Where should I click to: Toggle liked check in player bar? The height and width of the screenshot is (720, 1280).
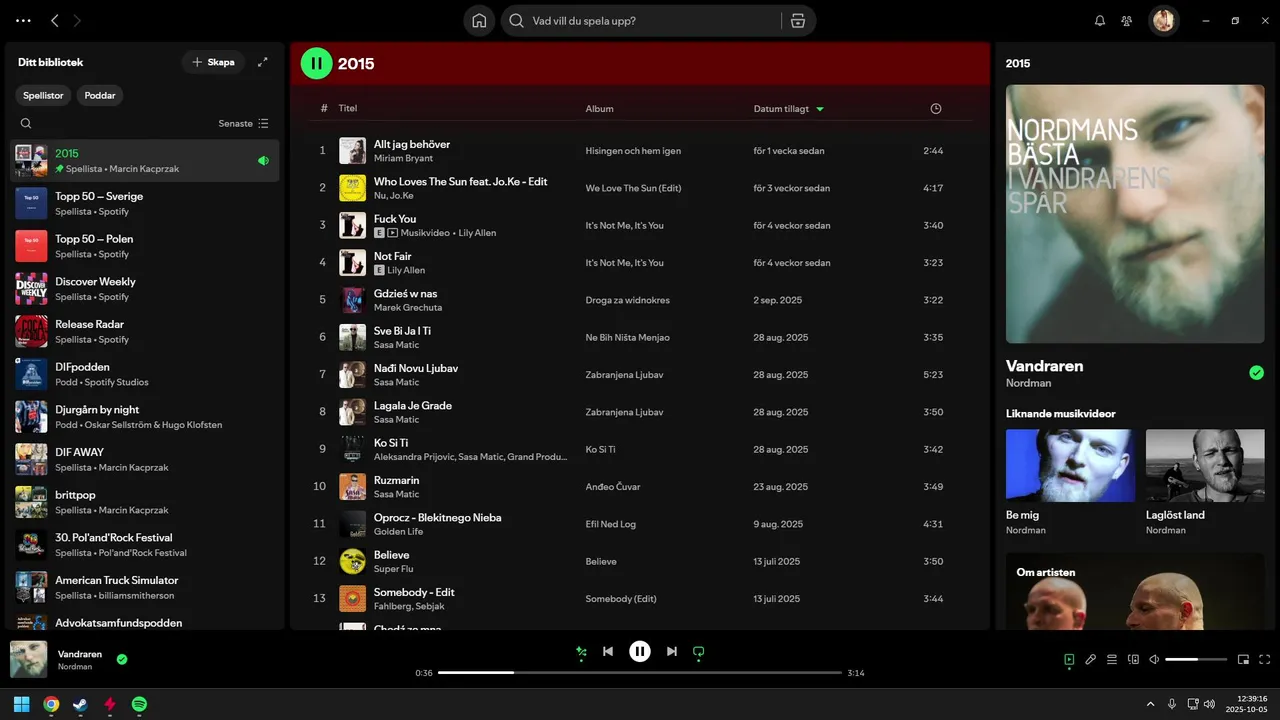(x=122, y=660)
